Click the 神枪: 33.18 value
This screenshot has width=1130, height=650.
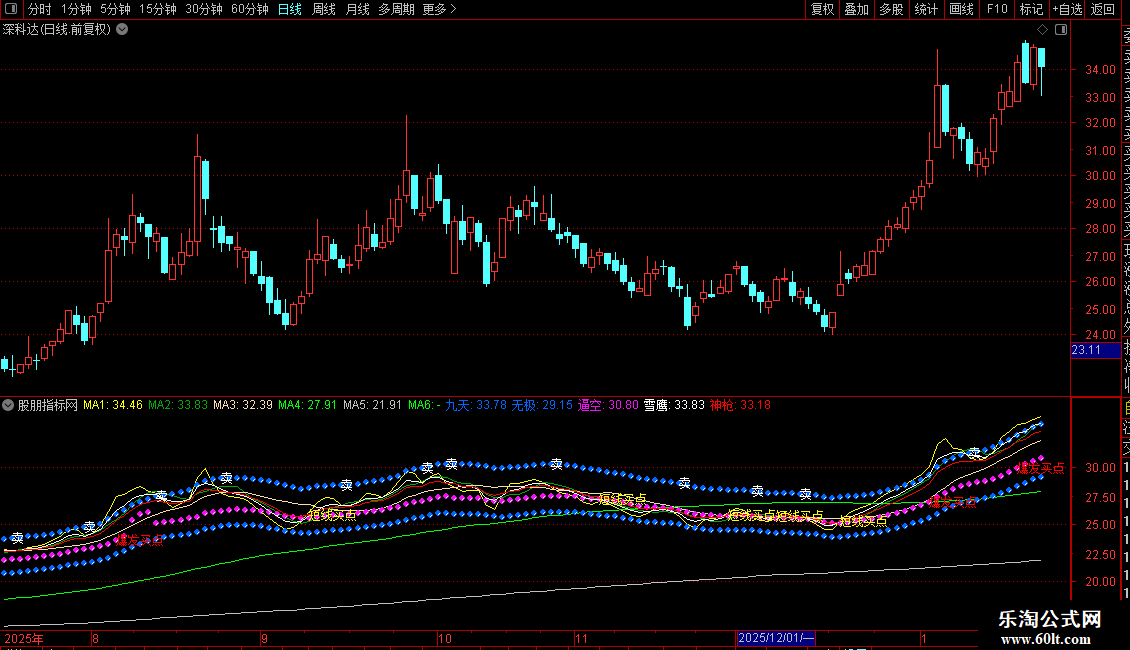(x=740, y=405)
